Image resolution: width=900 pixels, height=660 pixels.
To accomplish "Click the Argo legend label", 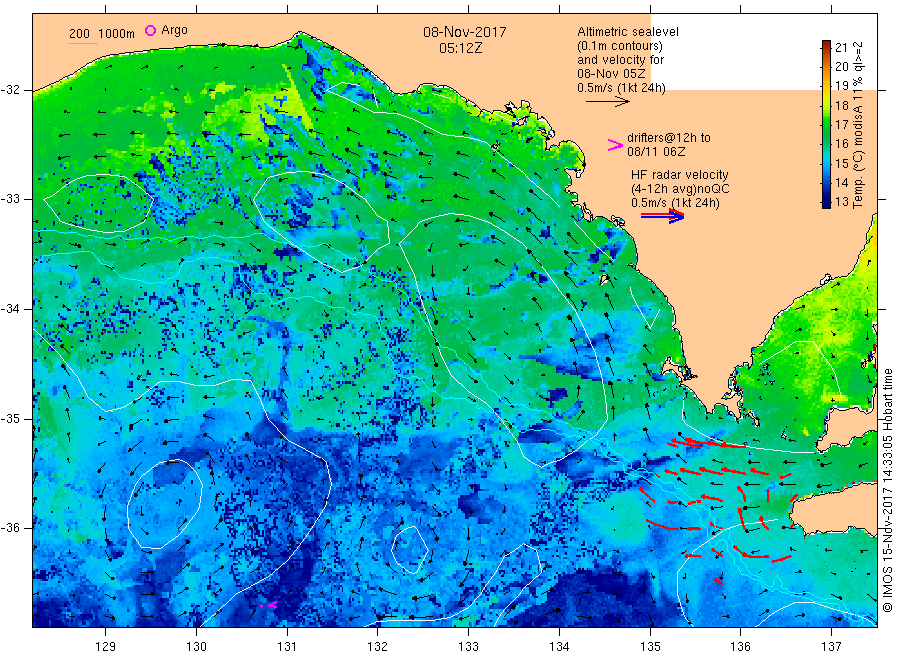I will click(174, 30).
